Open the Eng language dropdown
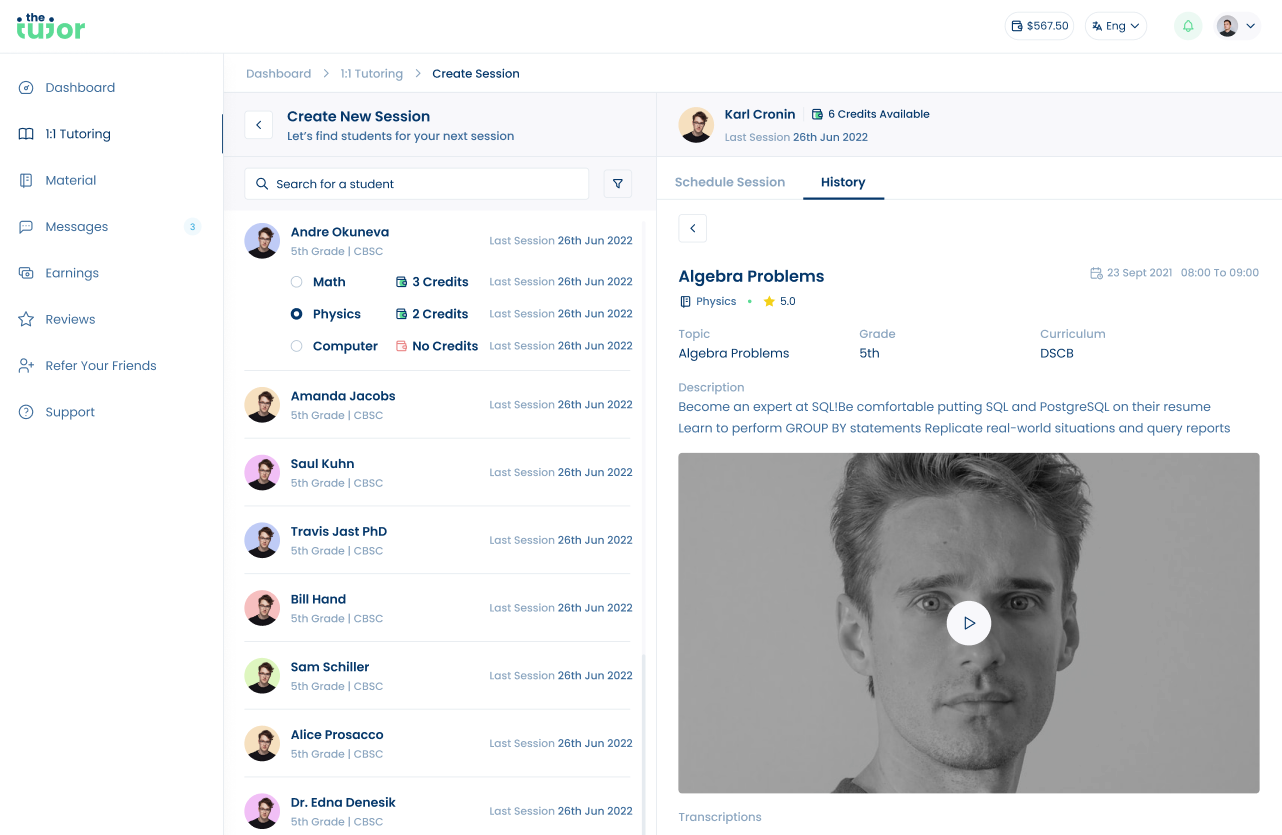 pos(1115,26)
